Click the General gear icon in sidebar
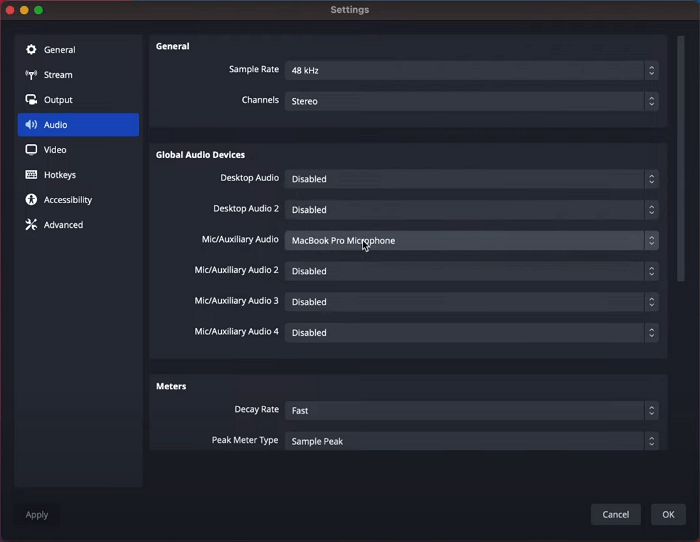Image resolution: width=700 pixels, height=542 pixels. click(31, 50)
